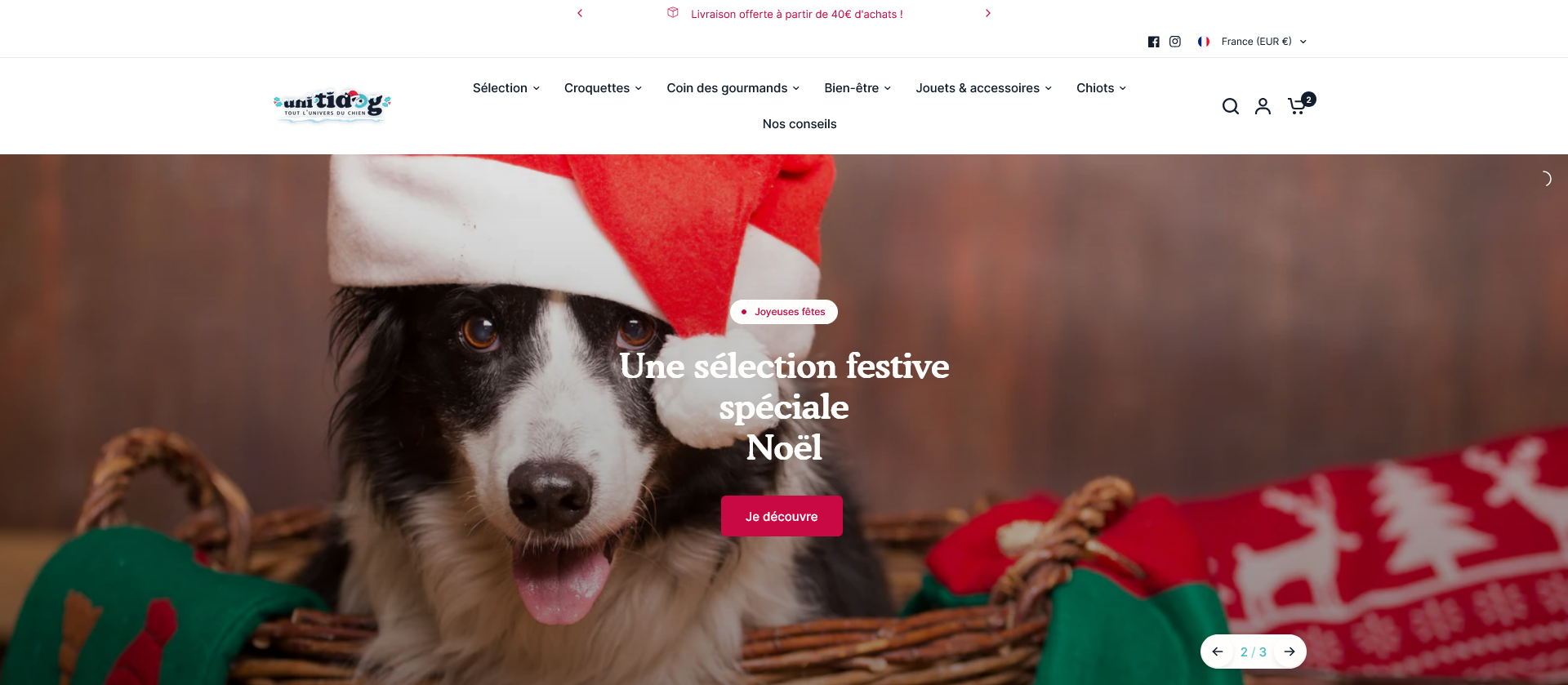Visit the Facebook page icon
1568x685 pixels.
(1153, 42)
